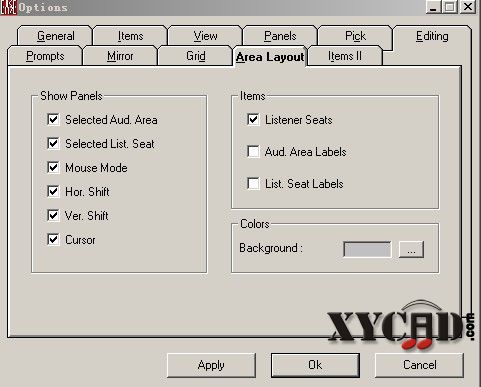Switch to the Items tab
Image resolution: width=481 pixels, height=387 pixels.
click(130, 36)
